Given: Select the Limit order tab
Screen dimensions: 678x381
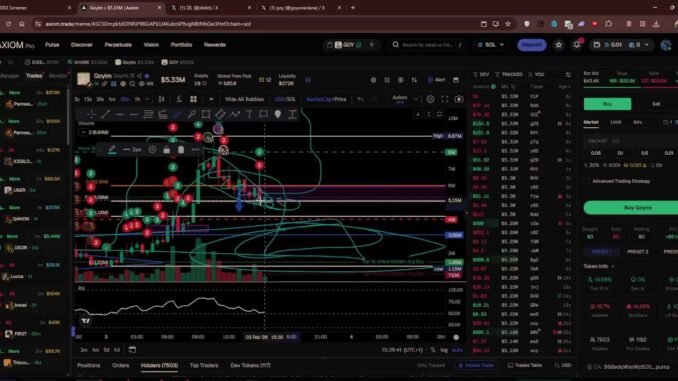Looking at the screenshot, I should (x=615, y=122).
